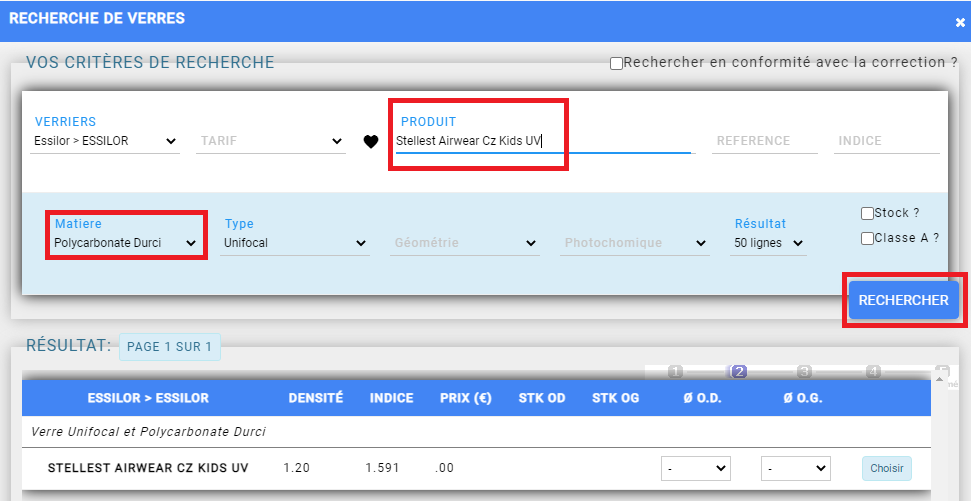
Task: Click the Ø O.G. column header
Action: tap(803, 398)
